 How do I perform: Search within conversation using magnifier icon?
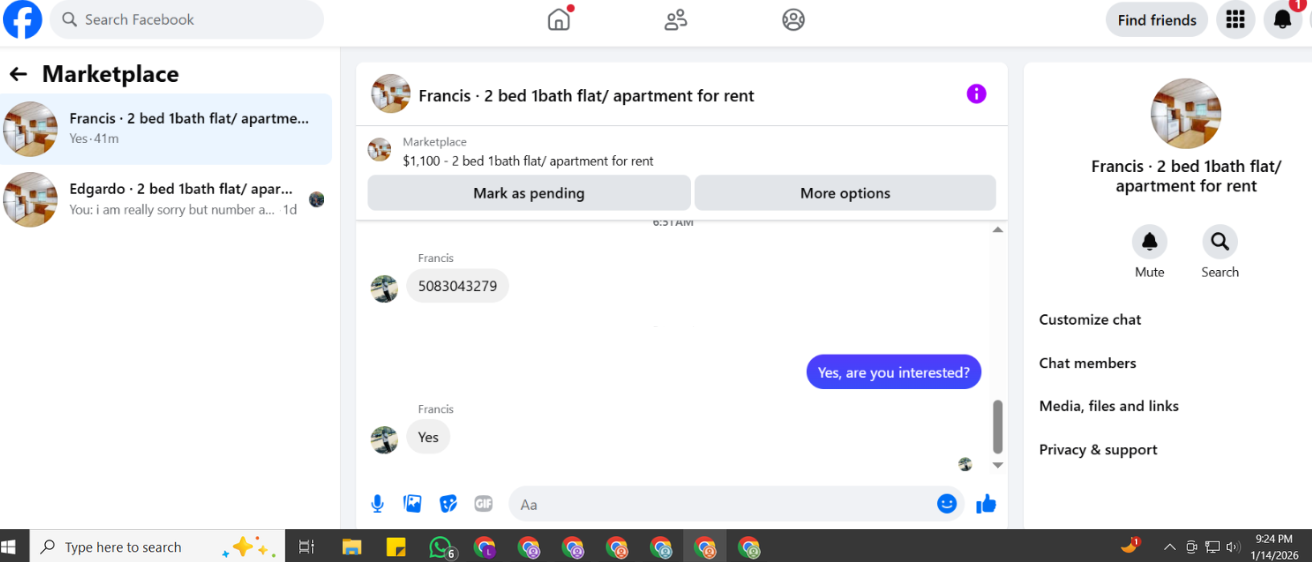[x=1219, y=241]
